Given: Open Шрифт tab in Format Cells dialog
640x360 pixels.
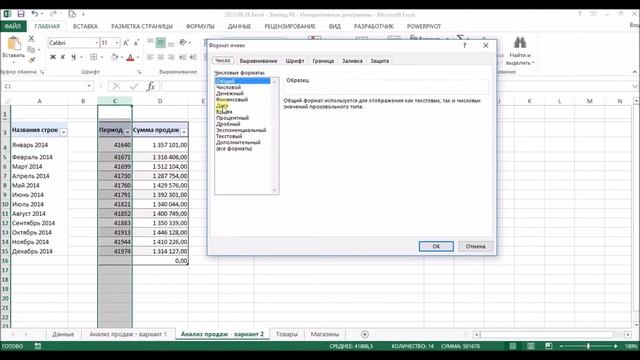Looking at the screenshot, I should click(295, 61).
